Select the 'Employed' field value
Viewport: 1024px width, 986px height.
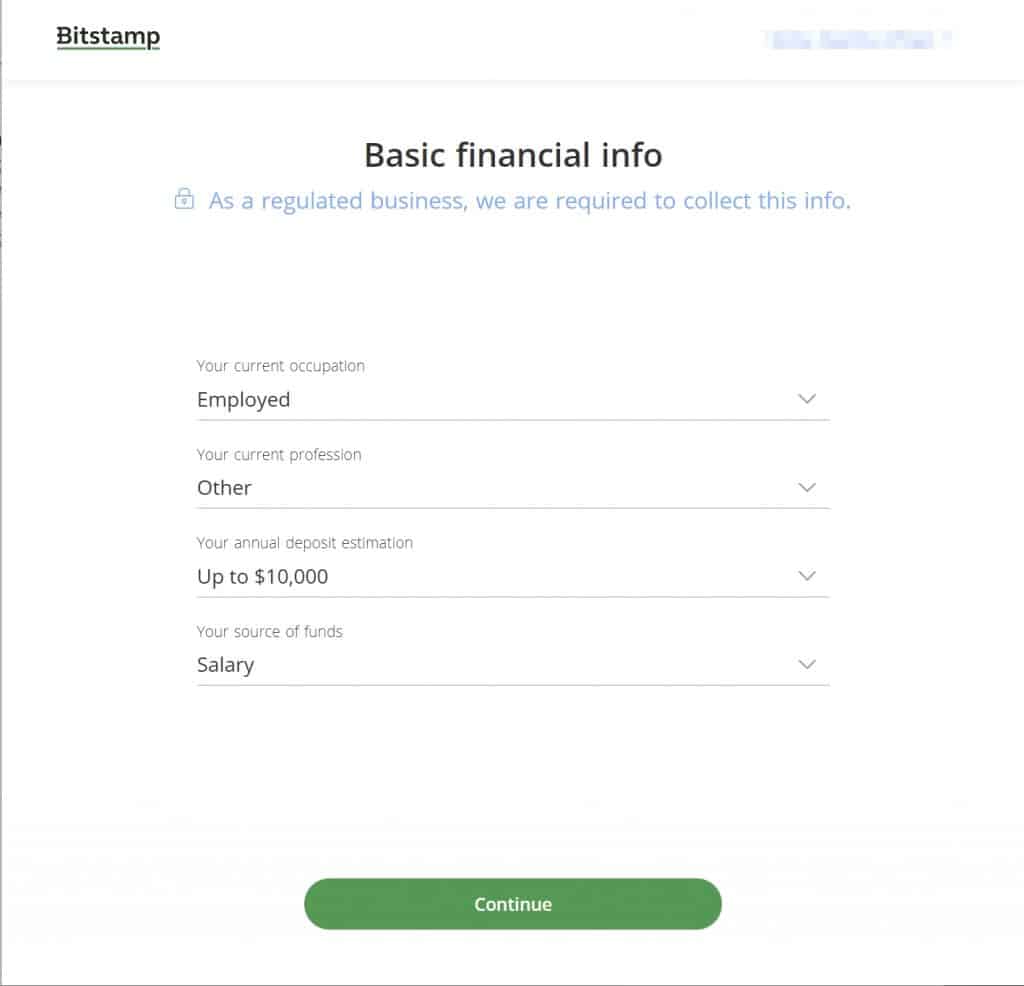coord(243,399)
